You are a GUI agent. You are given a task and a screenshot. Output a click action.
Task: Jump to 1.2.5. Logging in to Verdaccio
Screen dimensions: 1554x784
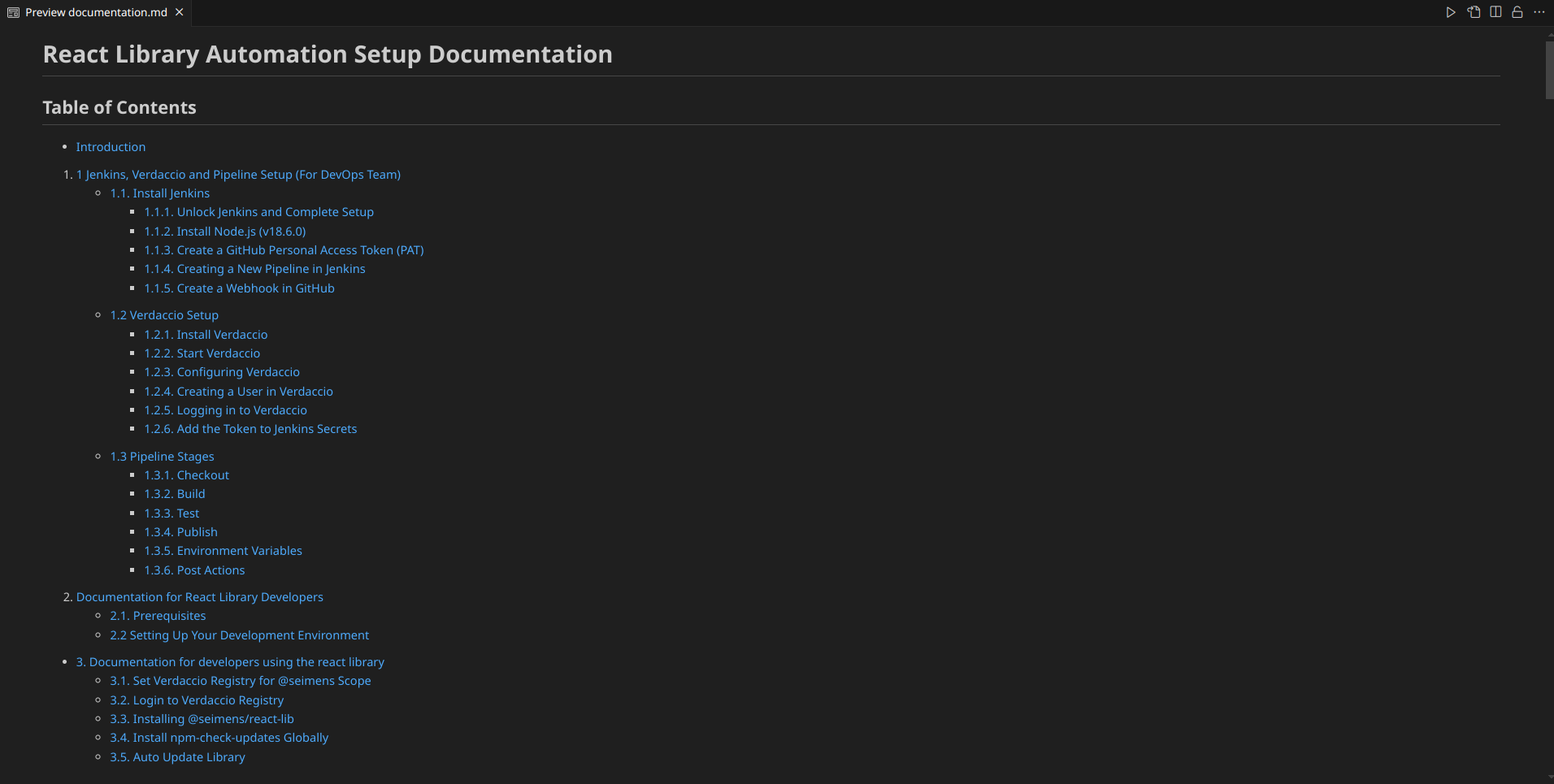[226, 410]
